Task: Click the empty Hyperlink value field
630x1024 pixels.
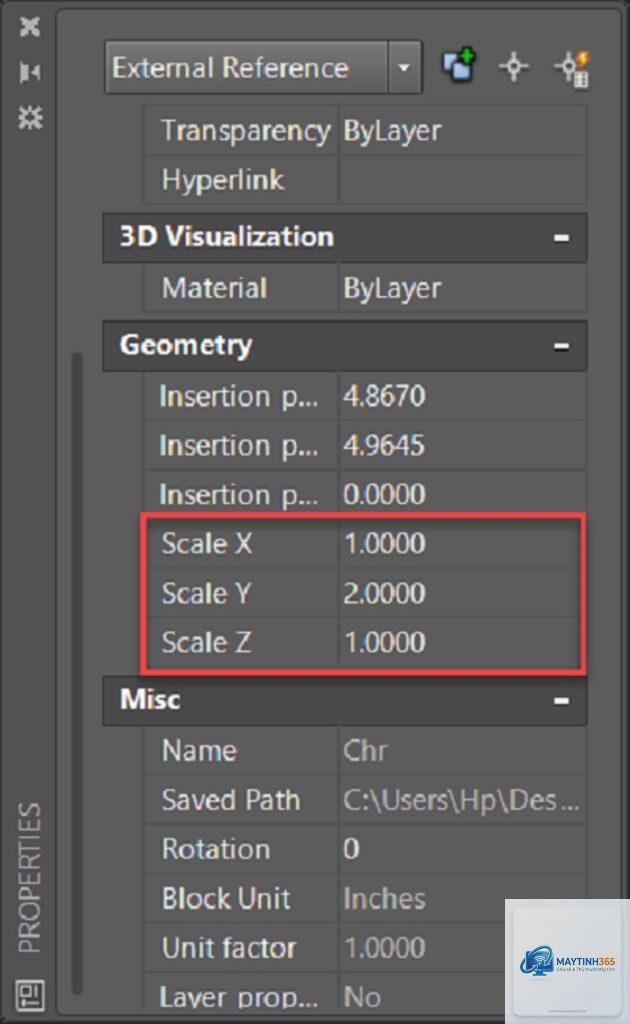Action: 463,180
